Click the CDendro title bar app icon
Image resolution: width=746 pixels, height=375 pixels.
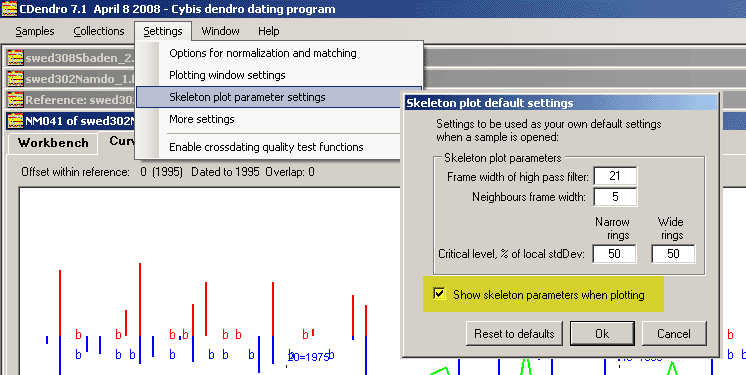[x=9, y=9]
